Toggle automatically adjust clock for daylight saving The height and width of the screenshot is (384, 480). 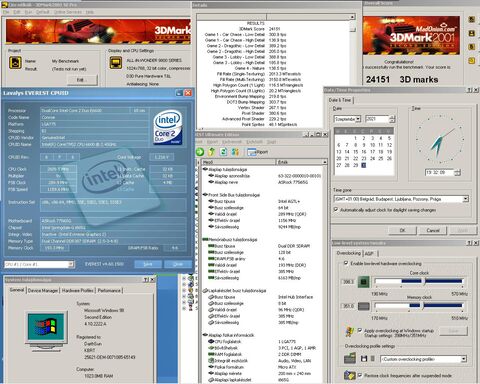coord(336,210)
